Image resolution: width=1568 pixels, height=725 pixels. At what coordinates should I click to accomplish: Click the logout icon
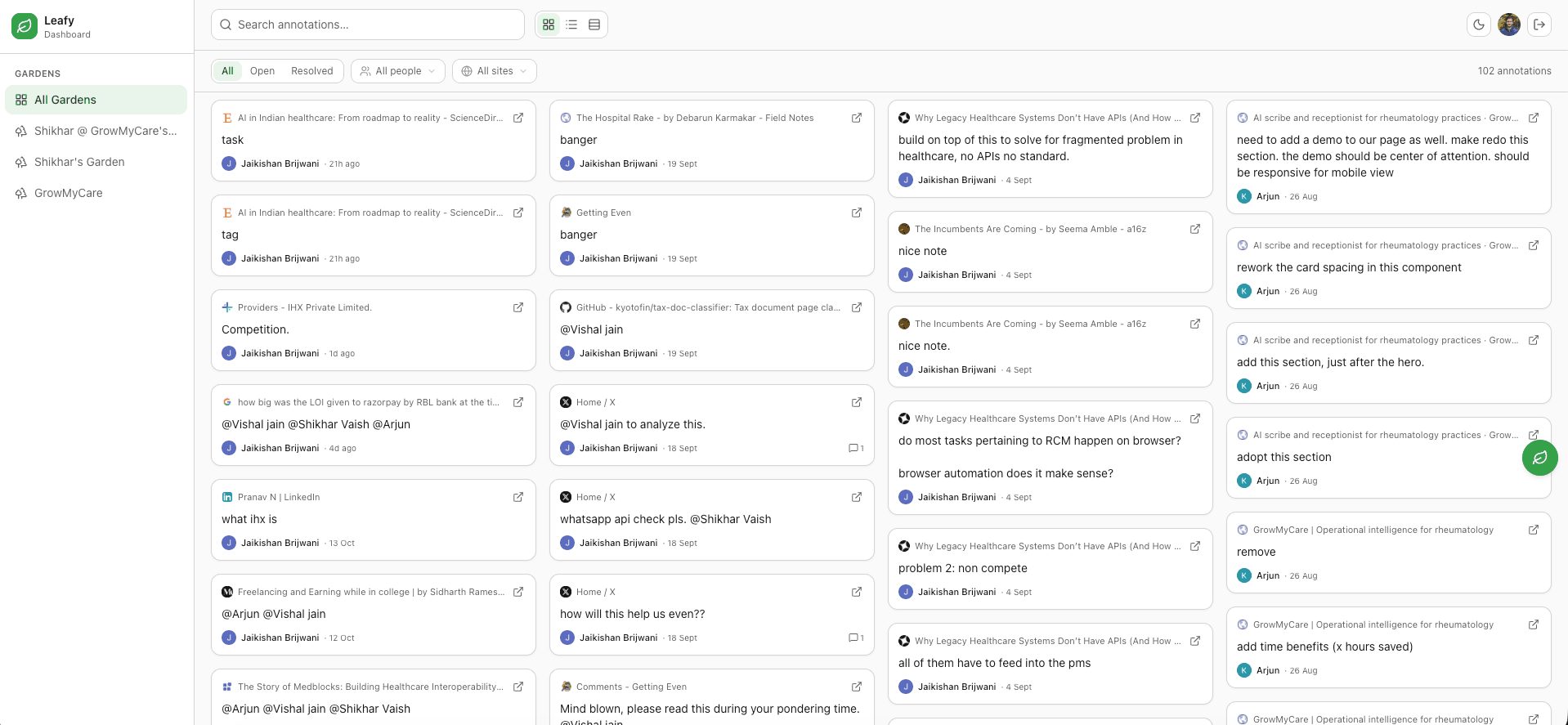pyautogui.click(x=1539, y=25)
